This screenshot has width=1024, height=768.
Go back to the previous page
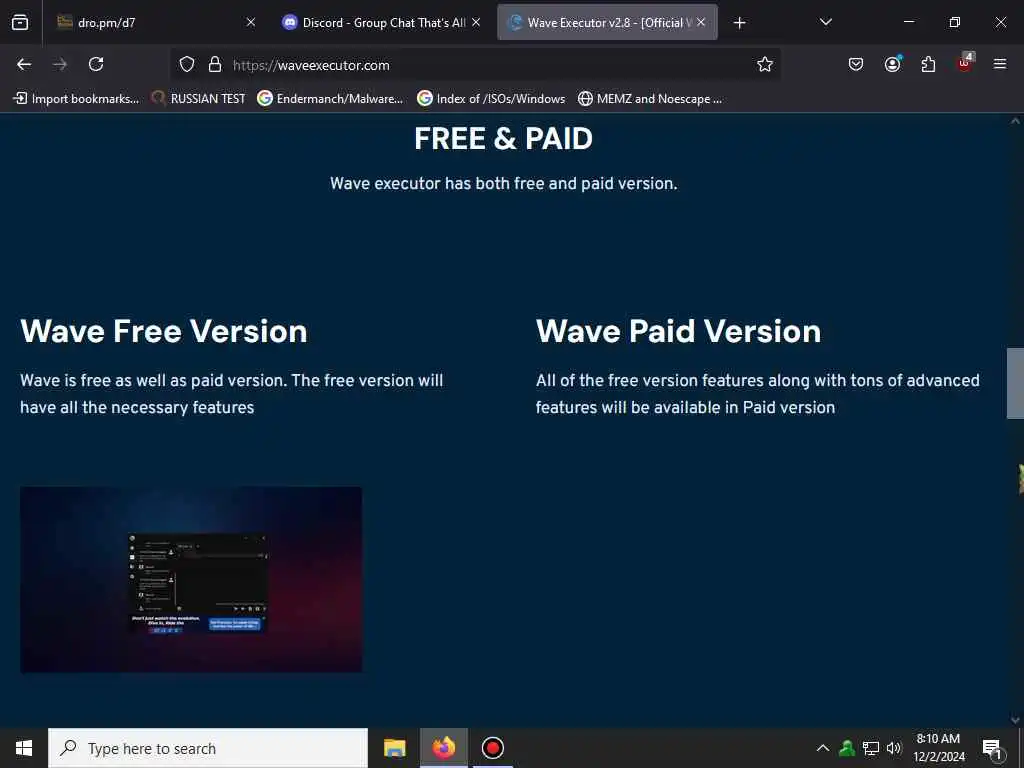pyautogui.click(x=24, y=64)
